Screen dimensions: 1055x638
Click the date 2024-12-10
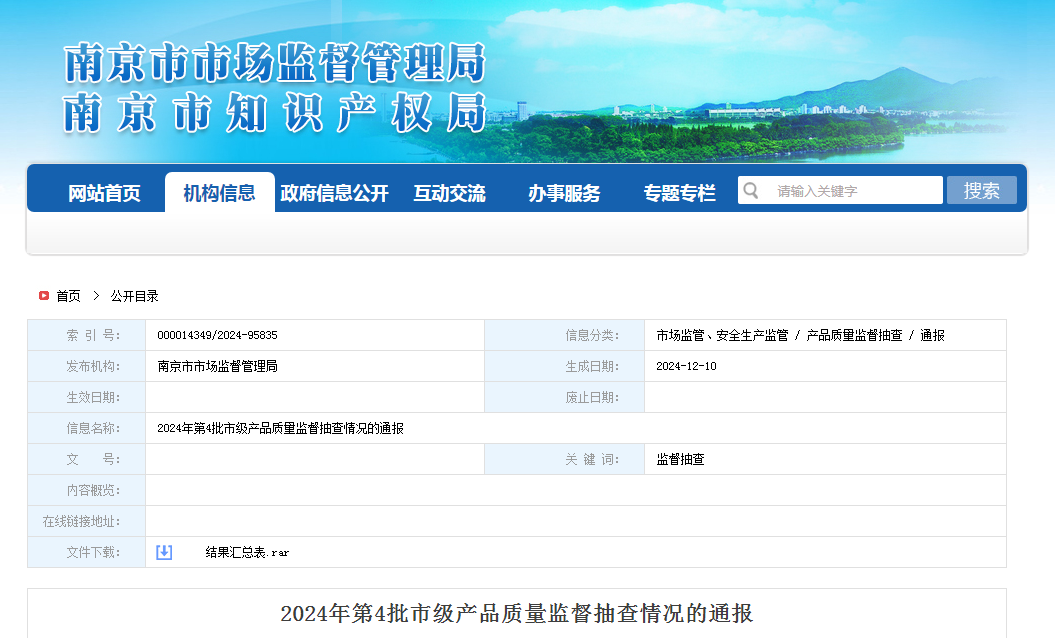(x=686, y=366)
